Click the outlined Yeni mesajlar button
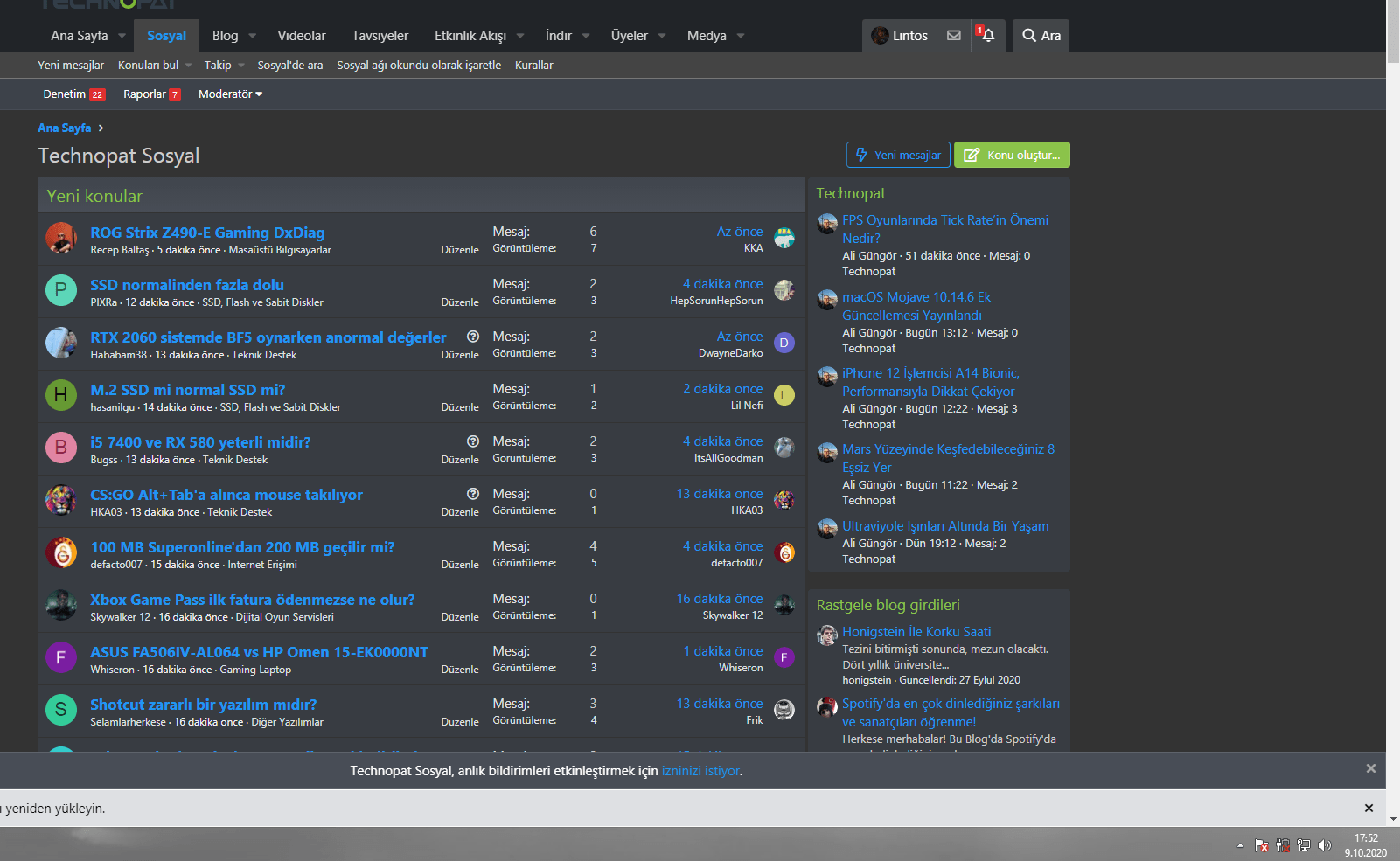1400x861 pixels. [x=898, y=155]
